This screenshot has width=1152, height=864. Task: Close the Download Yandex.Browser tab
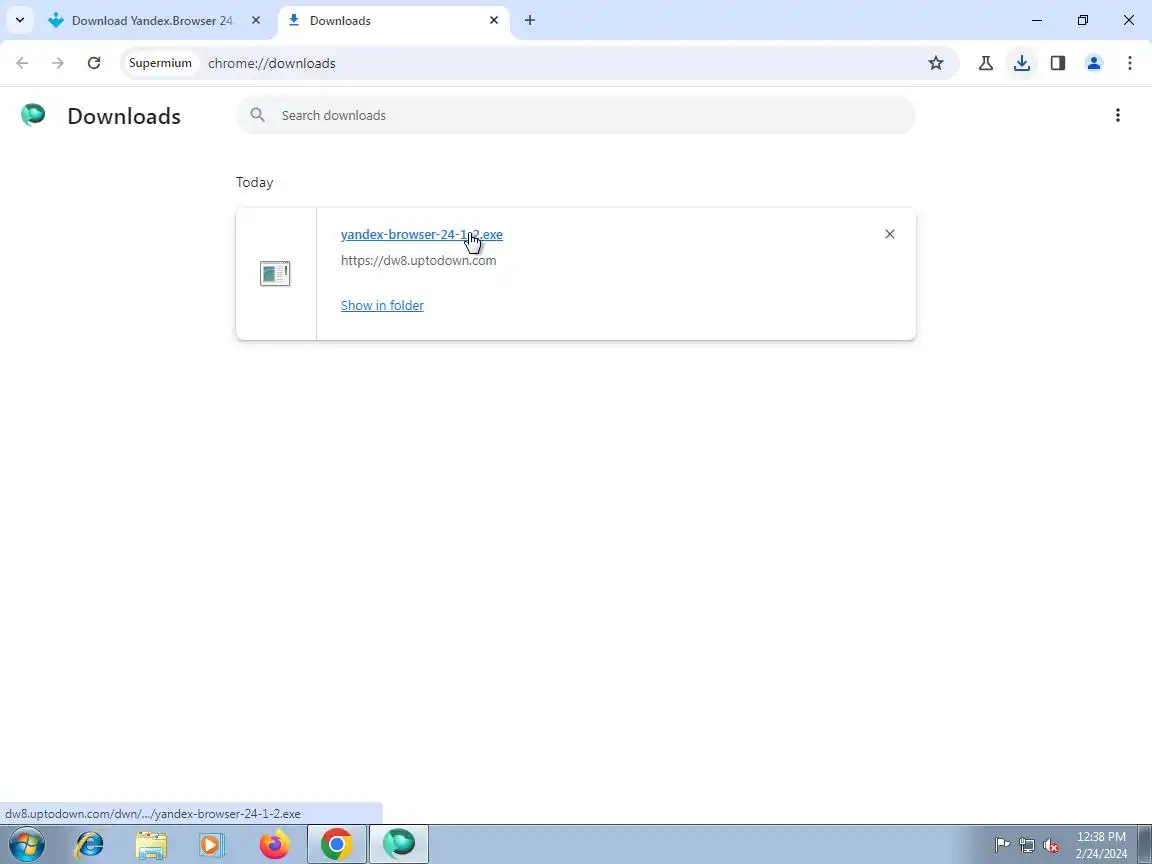256,21
